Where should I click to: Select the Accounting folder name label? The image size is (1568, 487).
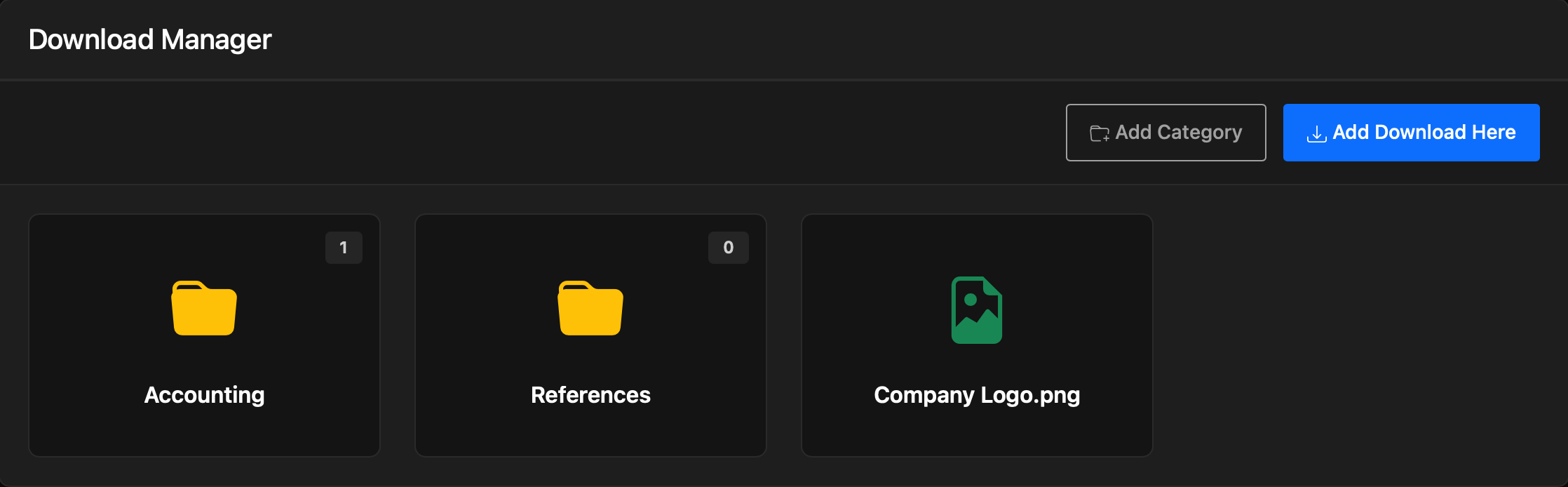[x=204, y=395]
